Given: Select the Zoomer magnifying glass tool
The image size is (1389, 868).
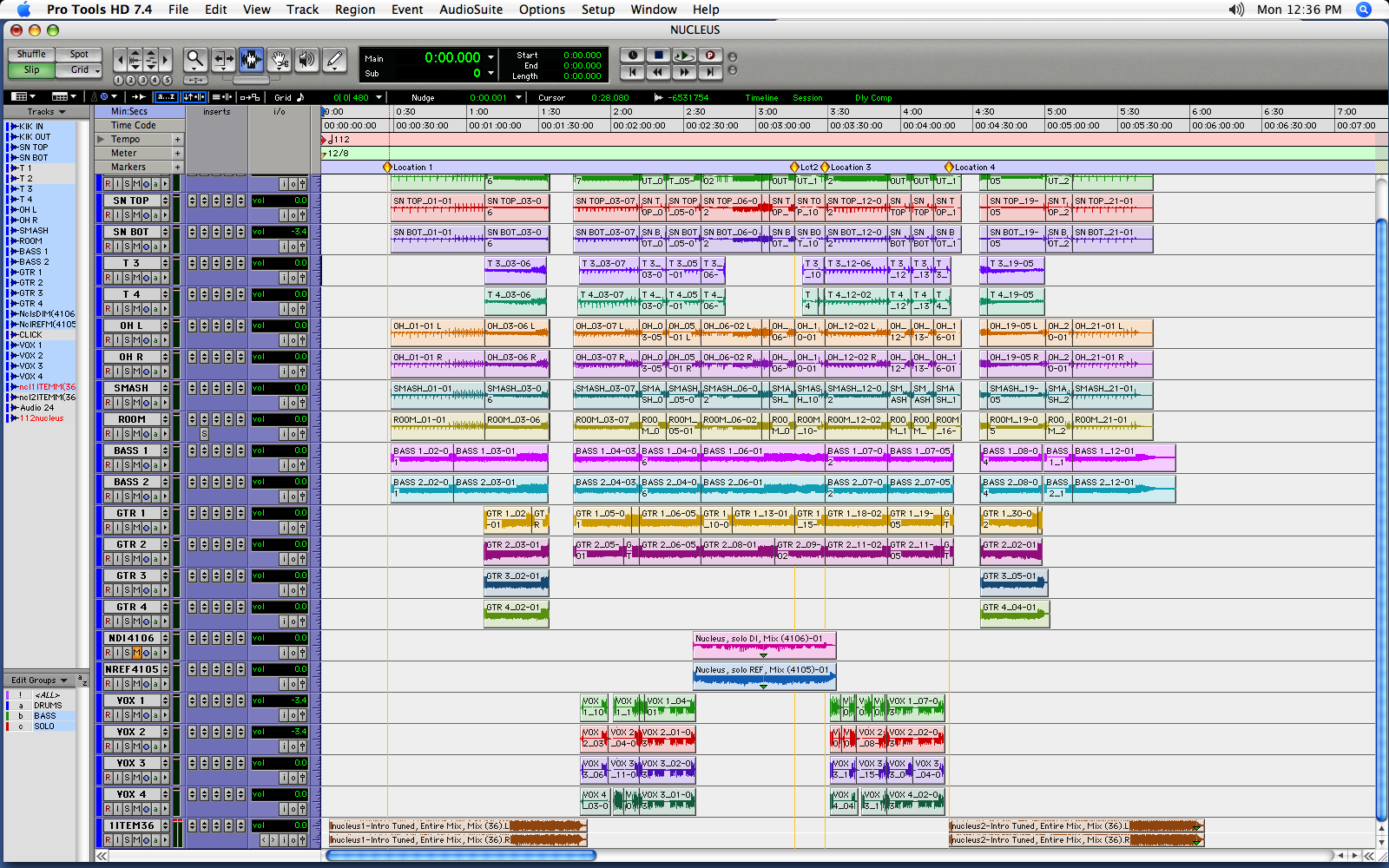Looking at the screenshot, I should [195, 60].
